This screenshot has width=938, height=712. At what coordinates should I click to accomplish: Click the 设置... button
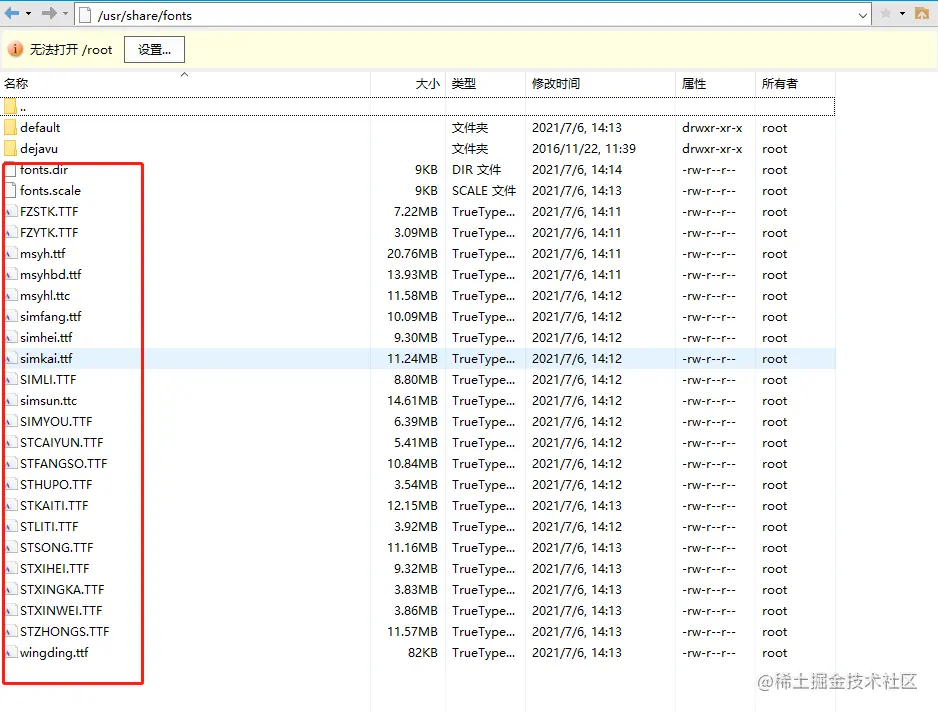[154, 50]
